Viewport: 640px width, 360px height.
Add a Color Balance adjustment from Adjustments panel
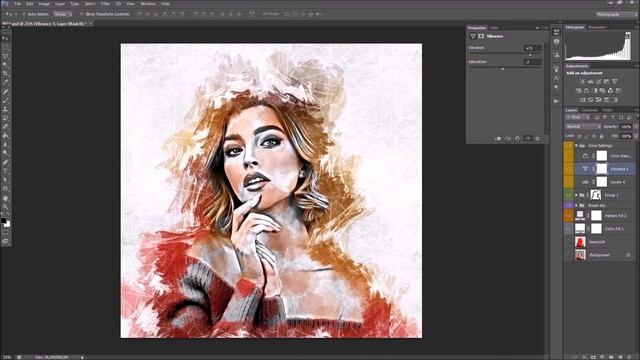[586, 91]
